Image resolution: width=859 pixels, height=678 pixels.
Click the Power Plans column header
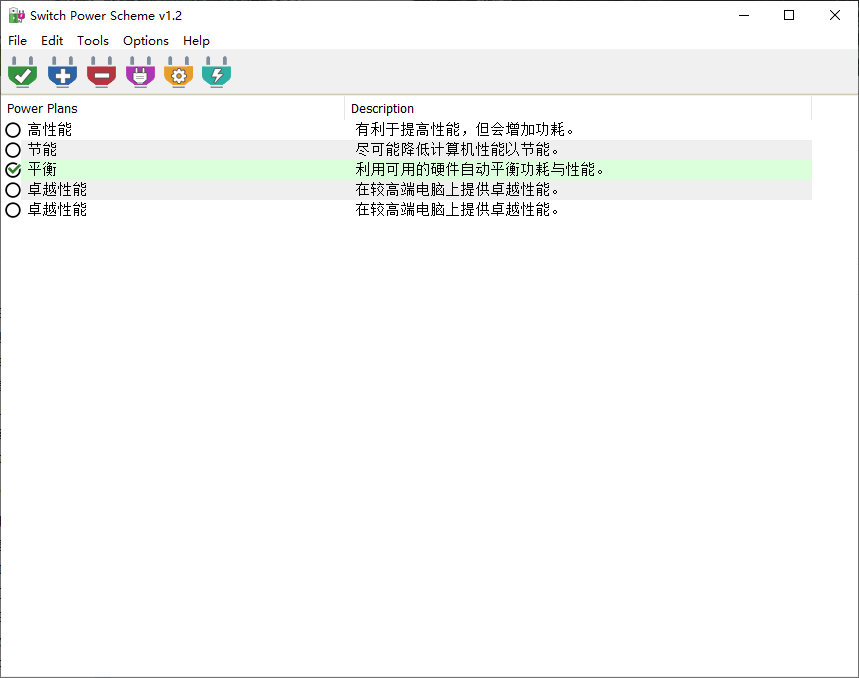pos(173,108)
